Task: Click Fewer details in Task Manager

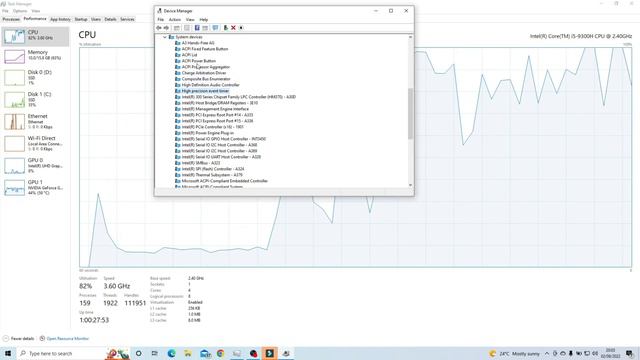Action: (19, 339)
